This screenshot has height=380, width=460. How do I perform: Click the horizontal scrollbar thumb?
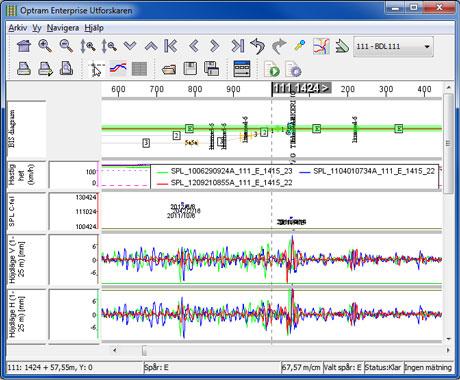pyautogui.click(x=144, y=350)
